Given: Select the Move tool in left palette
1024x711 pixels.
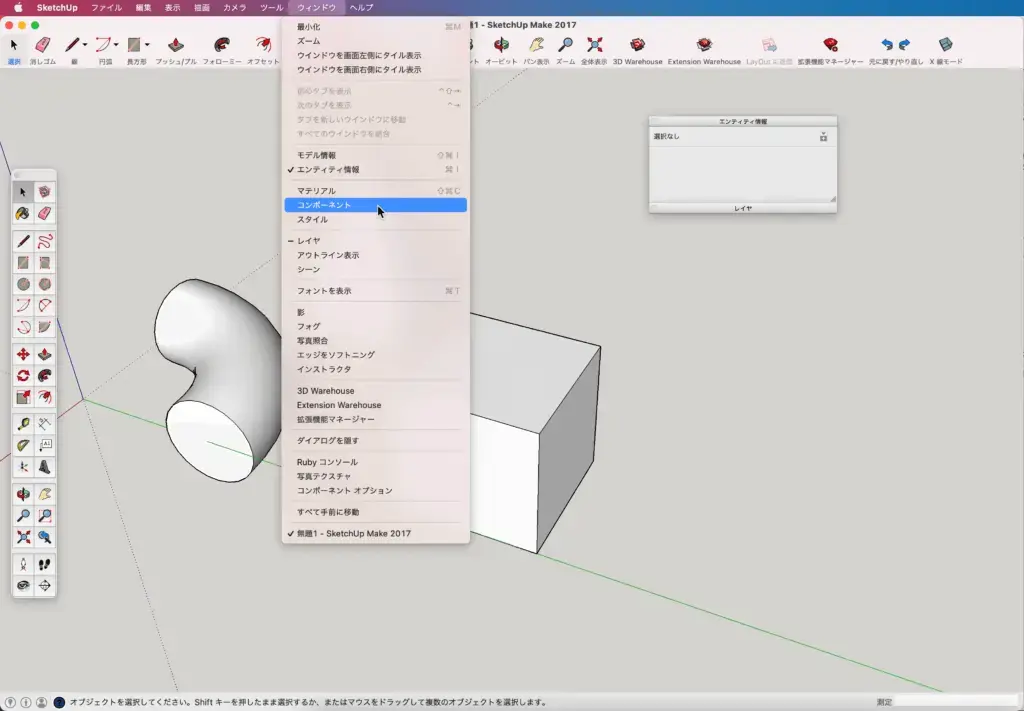Looking at the screenshot, I should (x=23, y=355).
